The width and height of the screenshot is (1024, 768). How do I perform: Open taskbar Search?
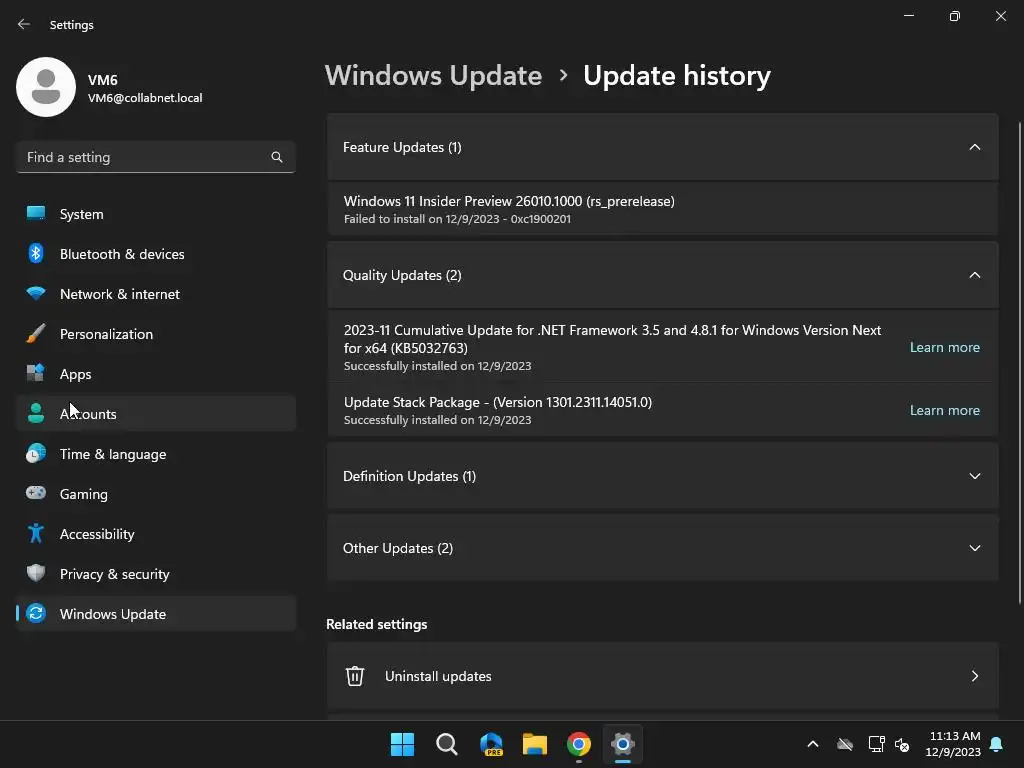[447, 744]
